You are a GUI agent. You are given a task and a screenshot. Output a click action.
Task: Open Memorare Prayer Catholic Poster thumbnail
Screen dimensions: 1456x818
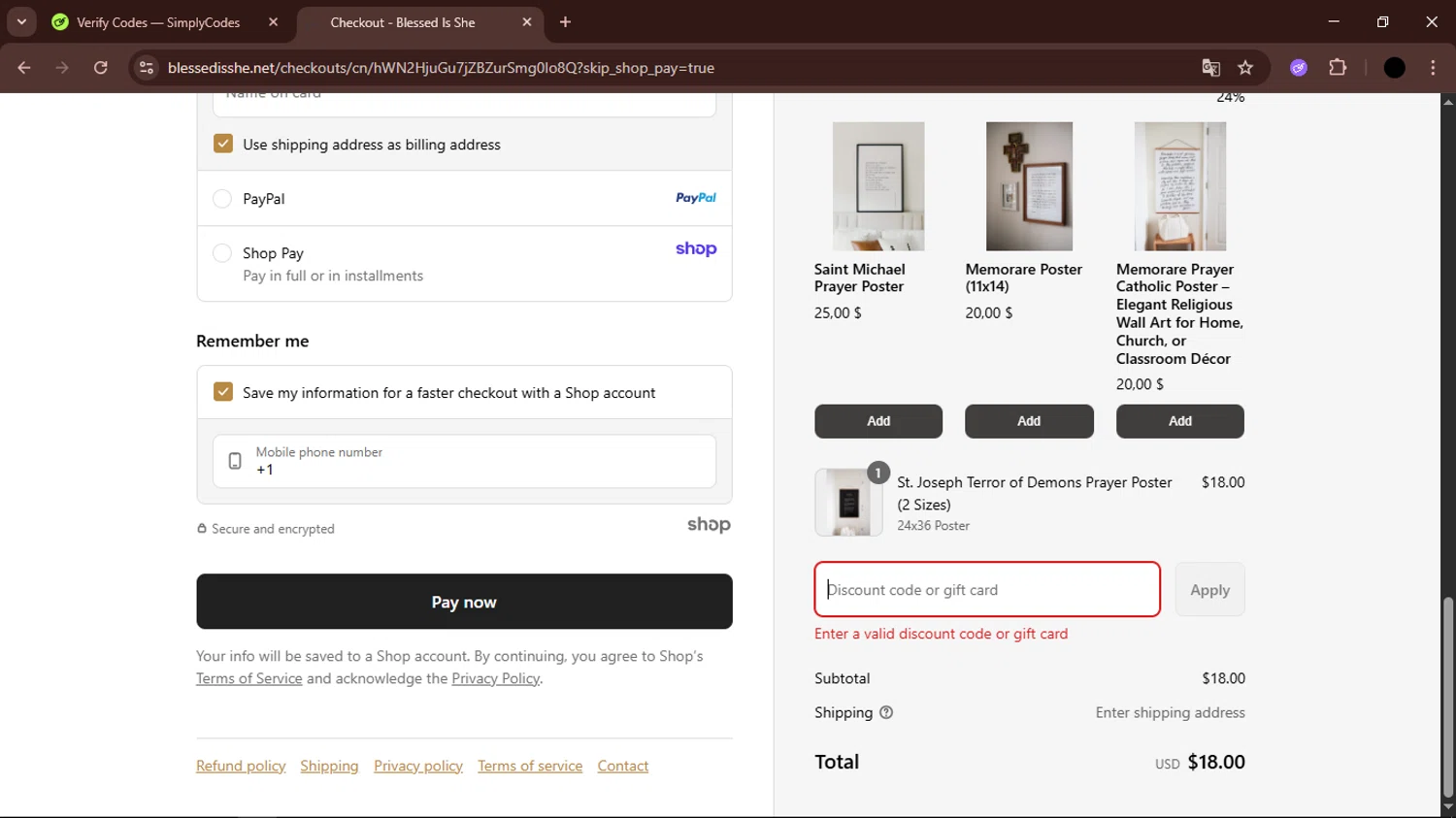(x=1180, y=186)
